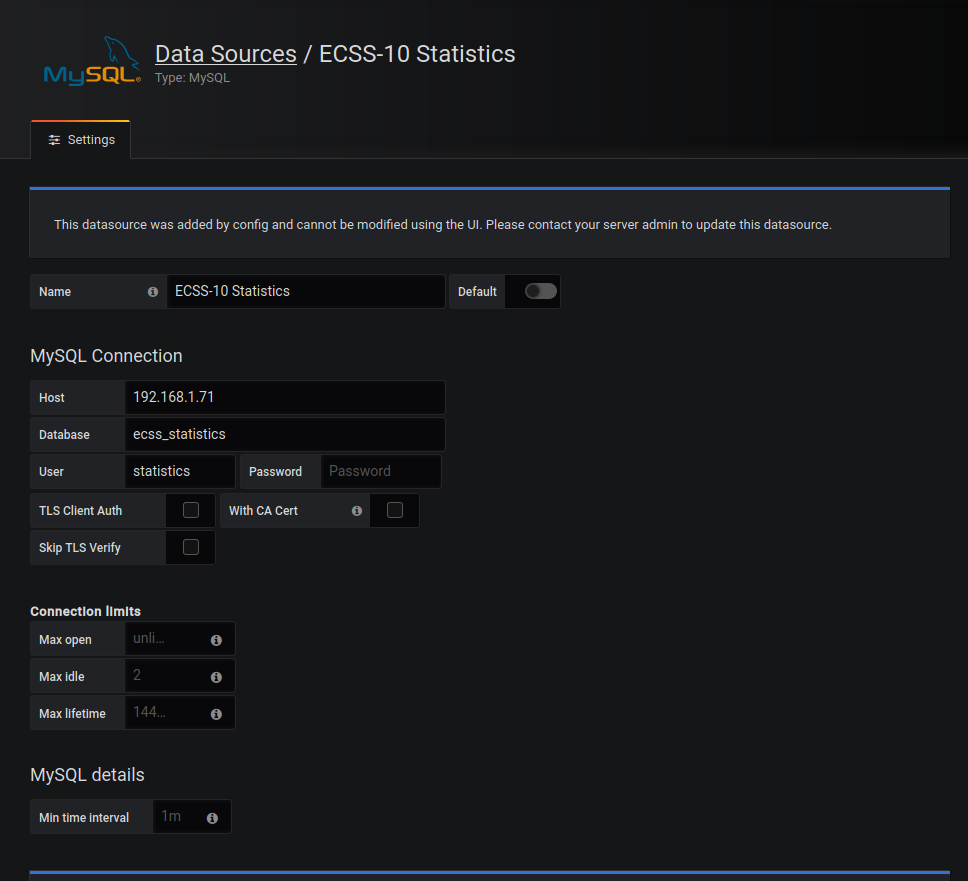This screenshot has width=968, height=881.
Task: Click the Min time interval info icon
Action: [x=212, y=818]
